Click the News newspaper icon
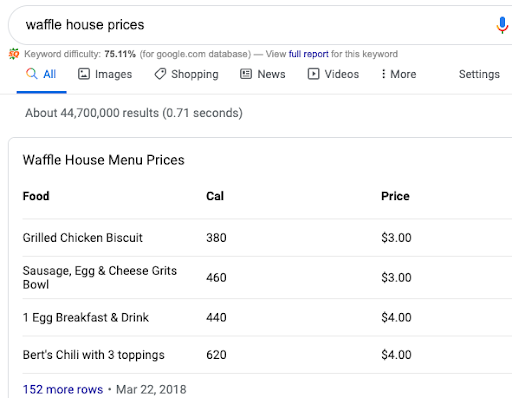 (246, 74)
